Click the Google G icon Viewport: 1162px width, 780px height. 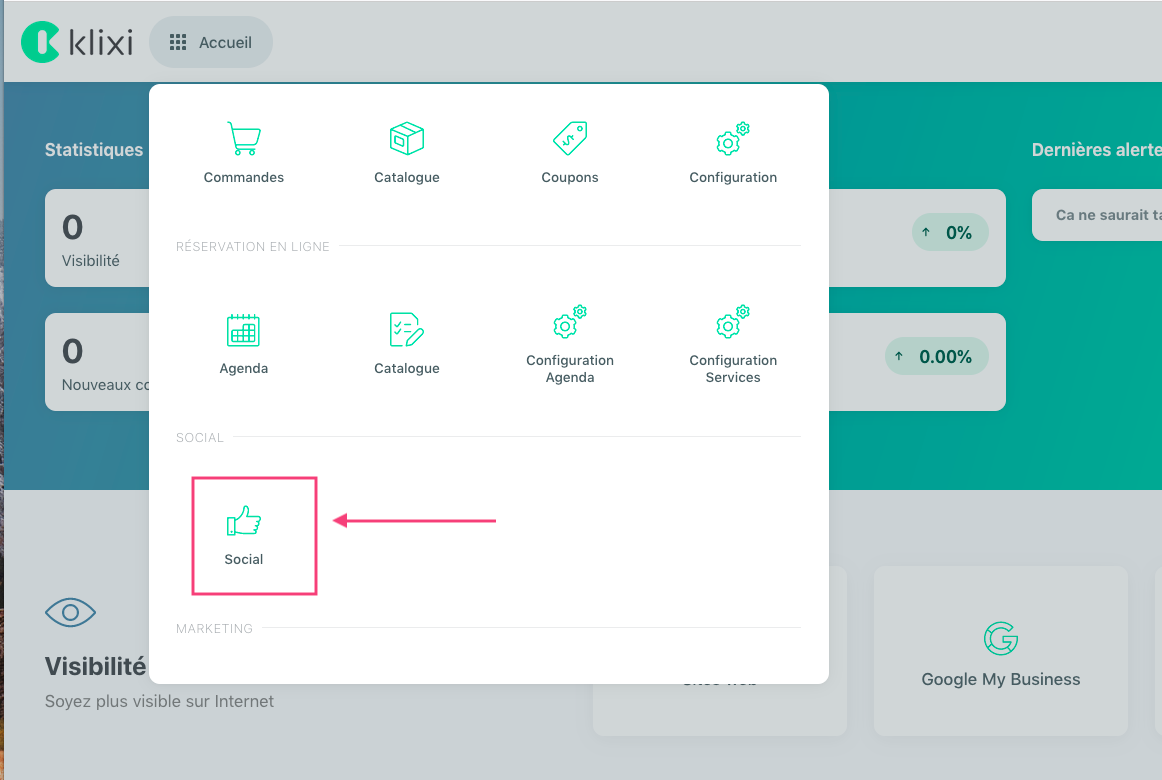(x=1000, y=638)
